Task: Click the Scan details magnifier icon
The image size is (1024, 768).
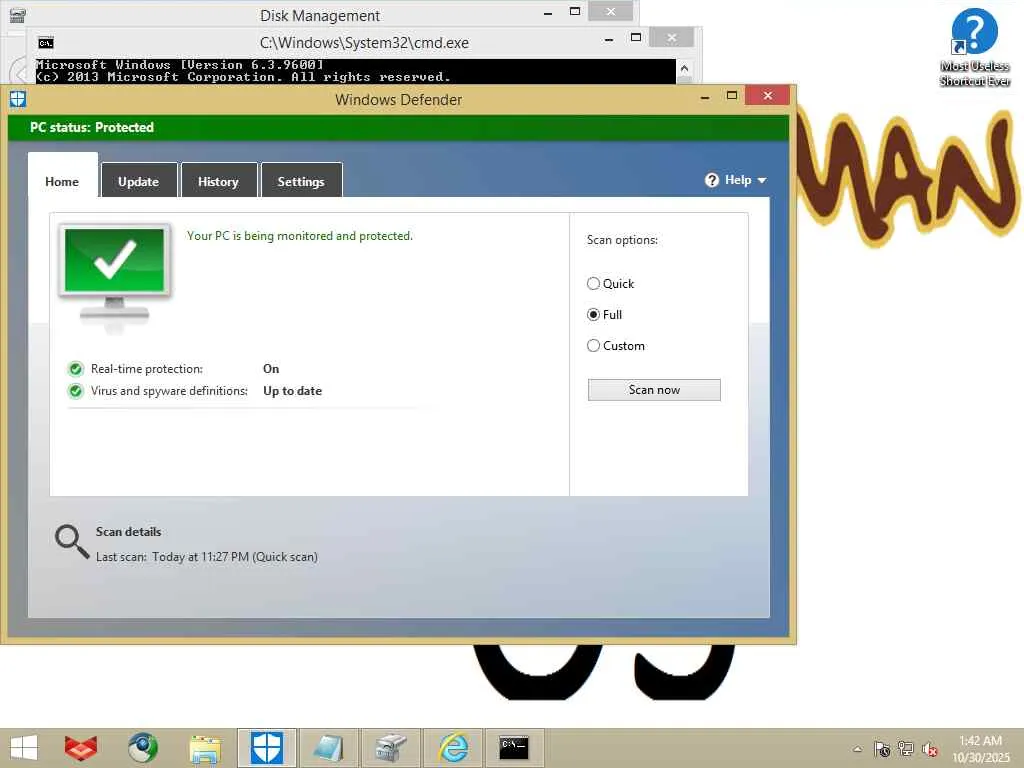Action: tap(72, 542)
